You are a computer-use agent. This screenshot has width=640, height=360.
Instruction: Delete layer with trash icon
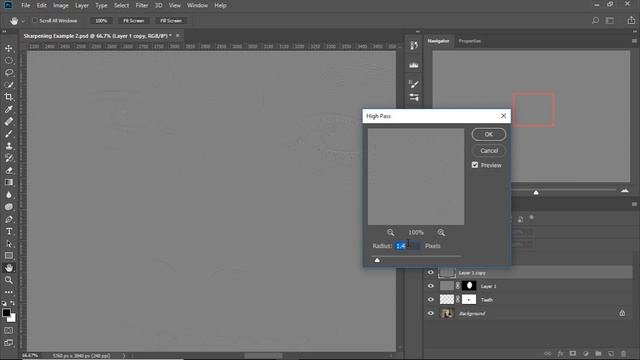[x=623, y=353]
